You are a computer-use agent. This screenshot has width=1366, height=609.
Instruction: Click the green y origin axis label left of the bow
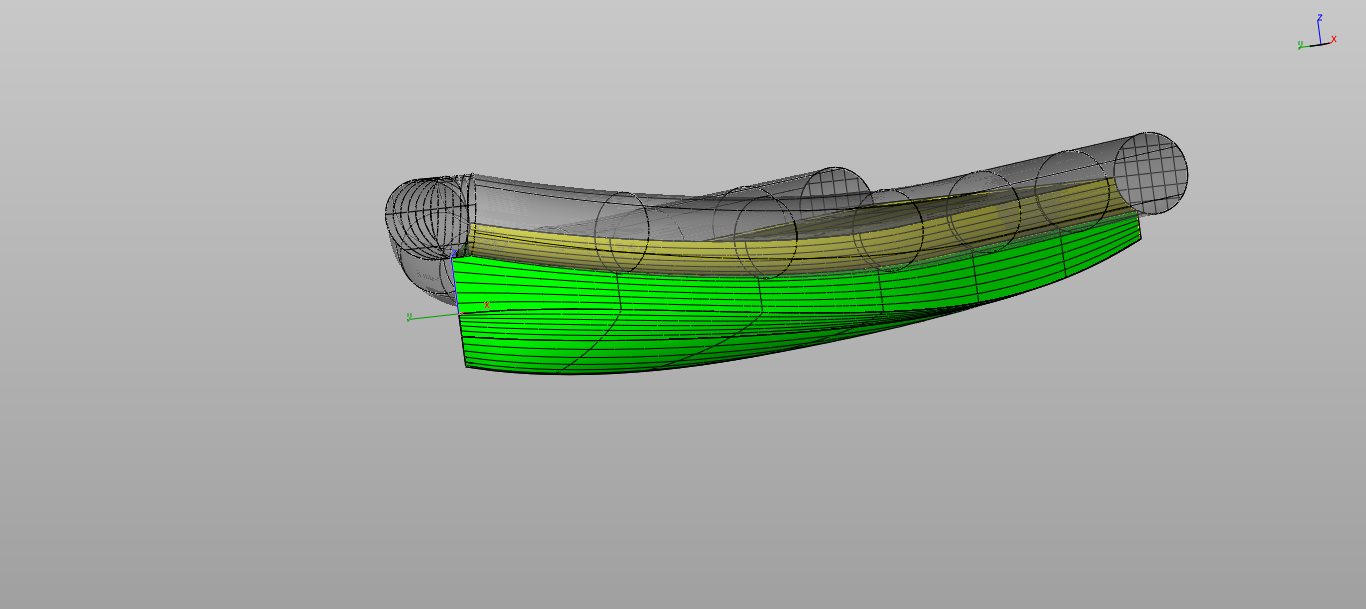tap(409, 317)
